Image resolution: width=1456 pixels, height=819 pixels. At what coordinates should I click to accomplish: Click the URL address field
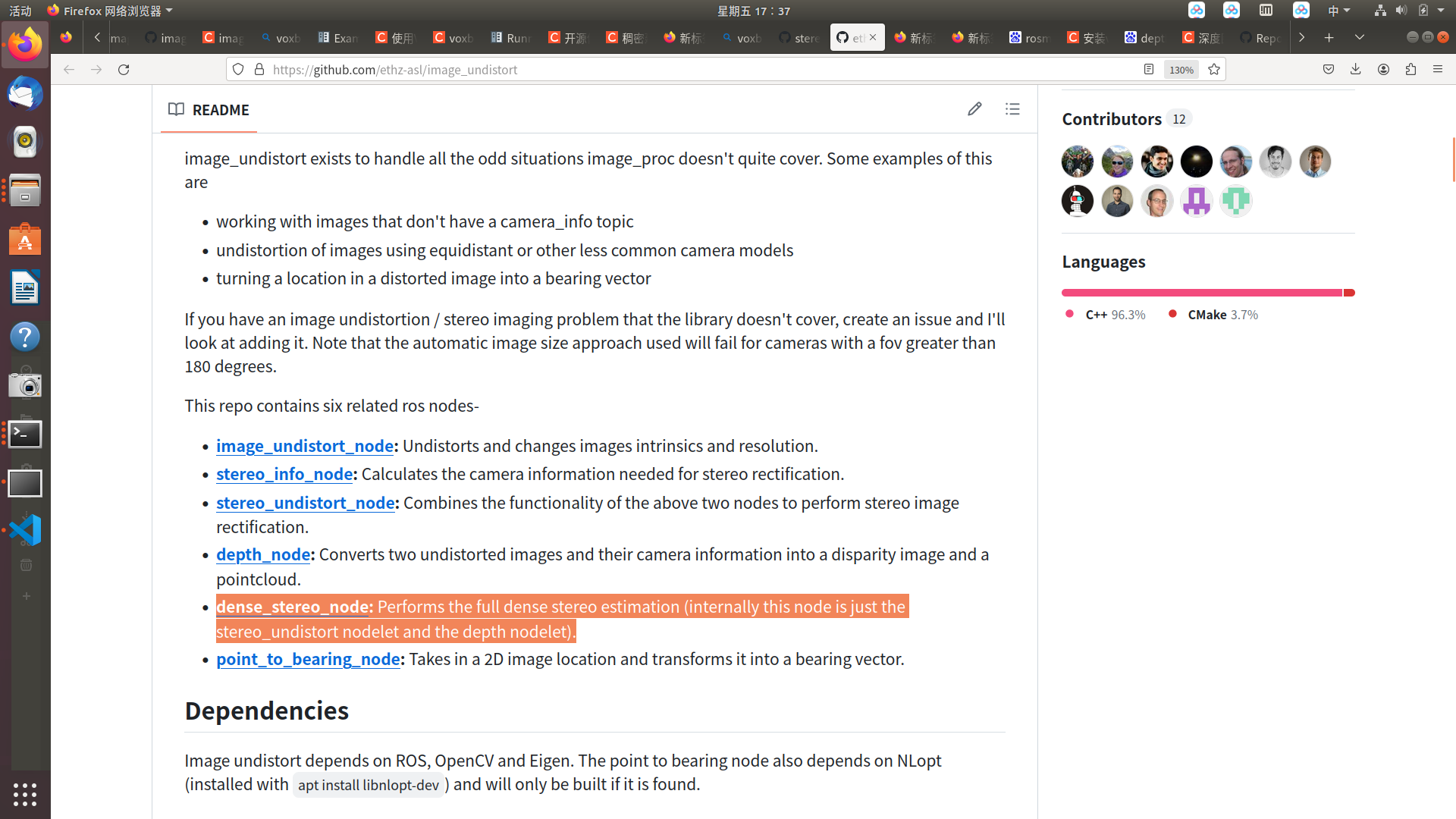tap(682, 69)
